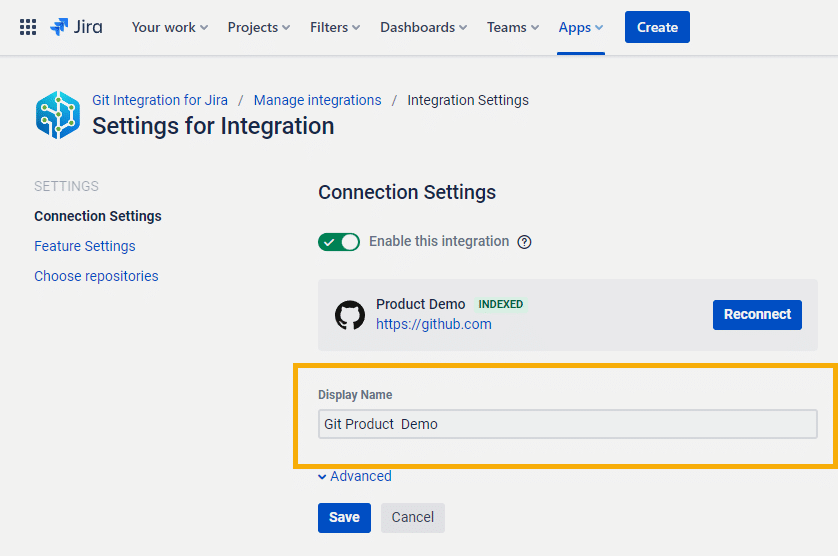This screenshot has height=556, width=838.
Task: Go to Feature Settings
Action: pyautogui.click(x=85, y=246)
